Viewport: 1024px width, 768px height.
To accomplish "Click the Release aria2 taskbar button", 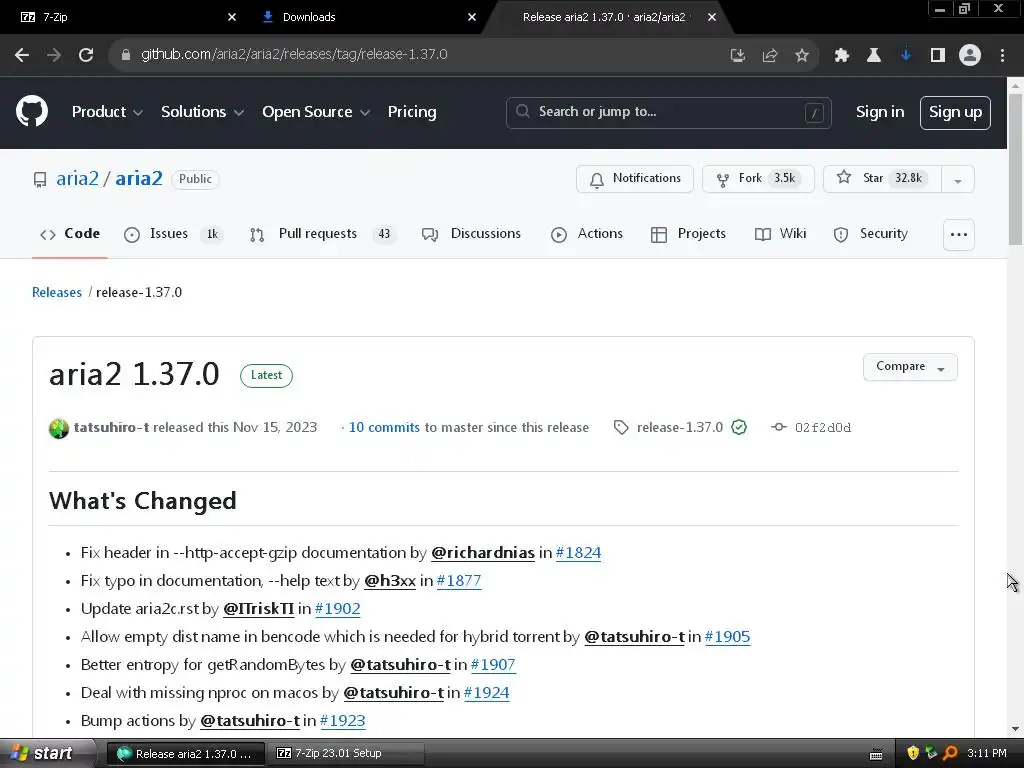I will tap(185, 754).
